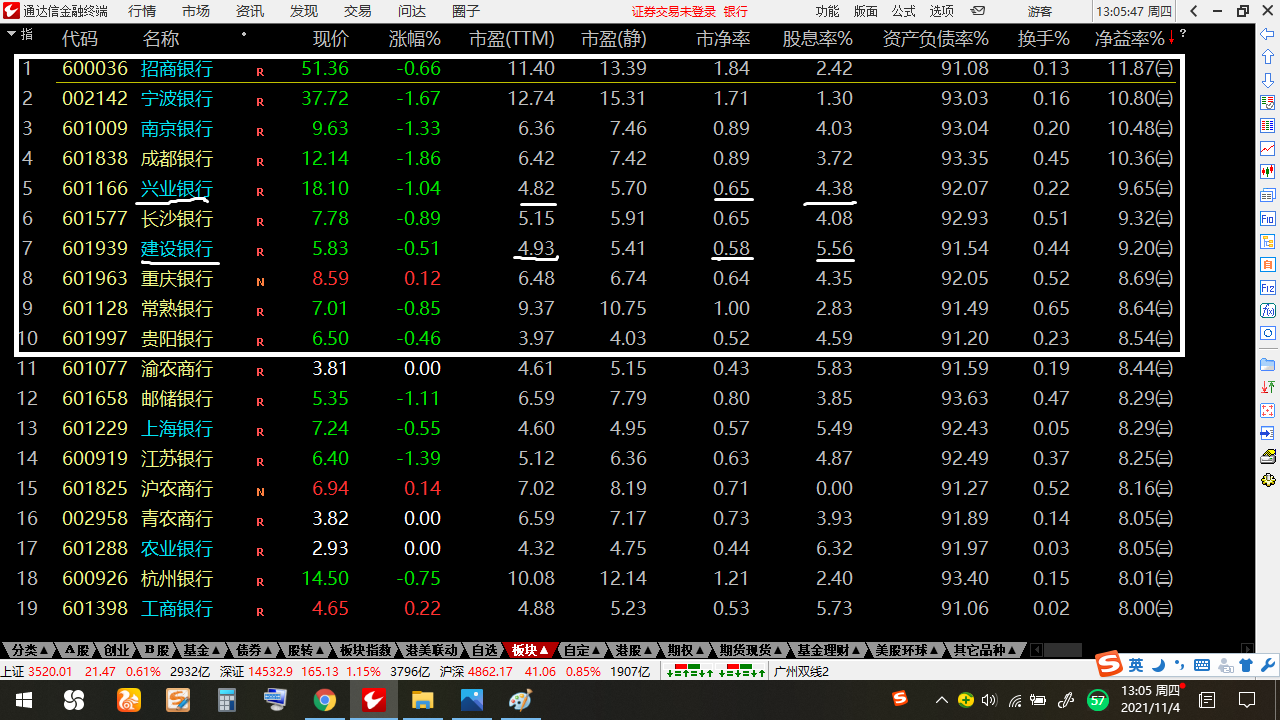Click the red R marker beside 招商银行
Image resolution: width=1280 pixels, height=720 pixels.
click(x=260, y=72)
